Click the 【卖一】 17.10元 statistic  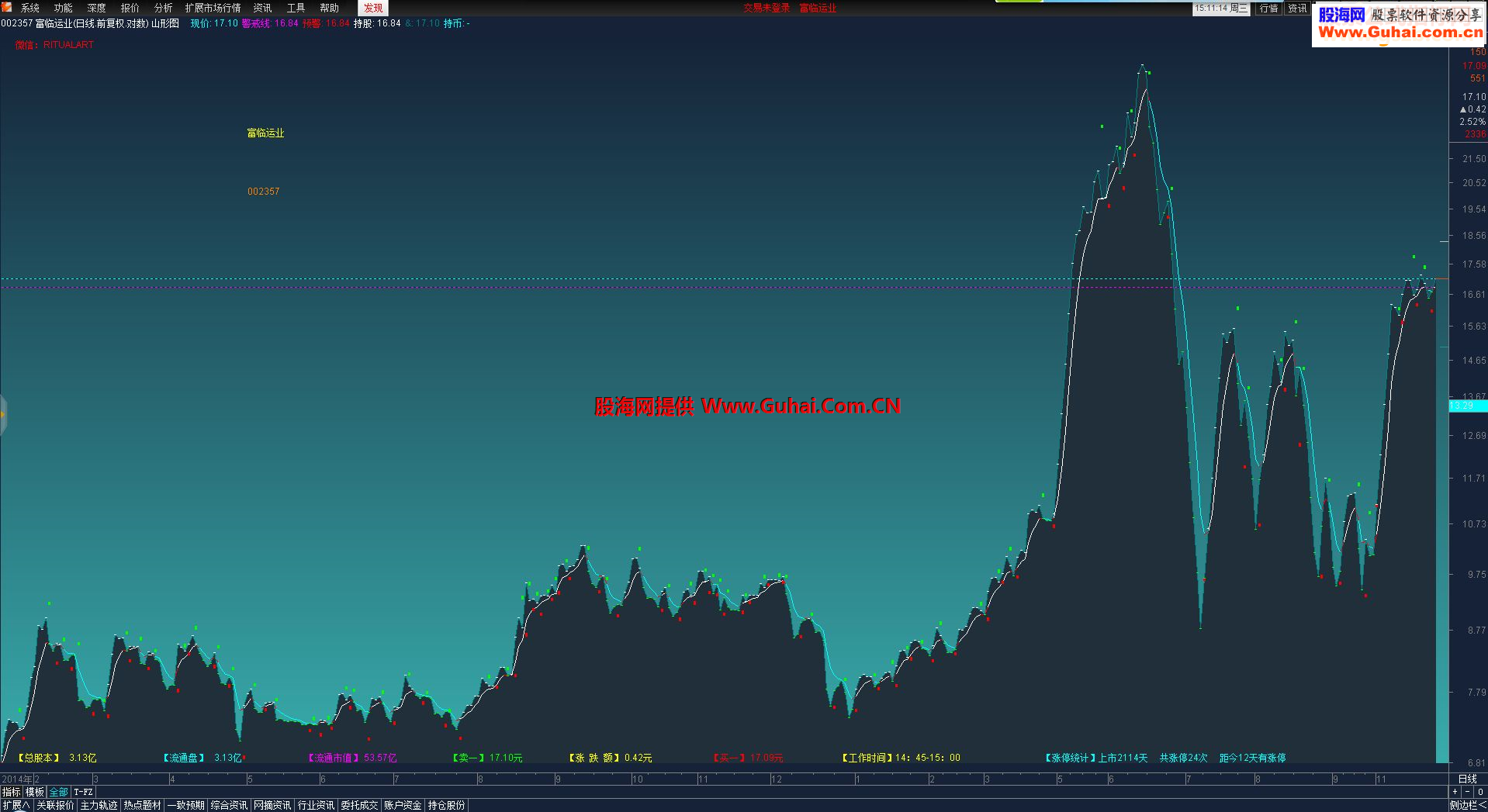487,758
